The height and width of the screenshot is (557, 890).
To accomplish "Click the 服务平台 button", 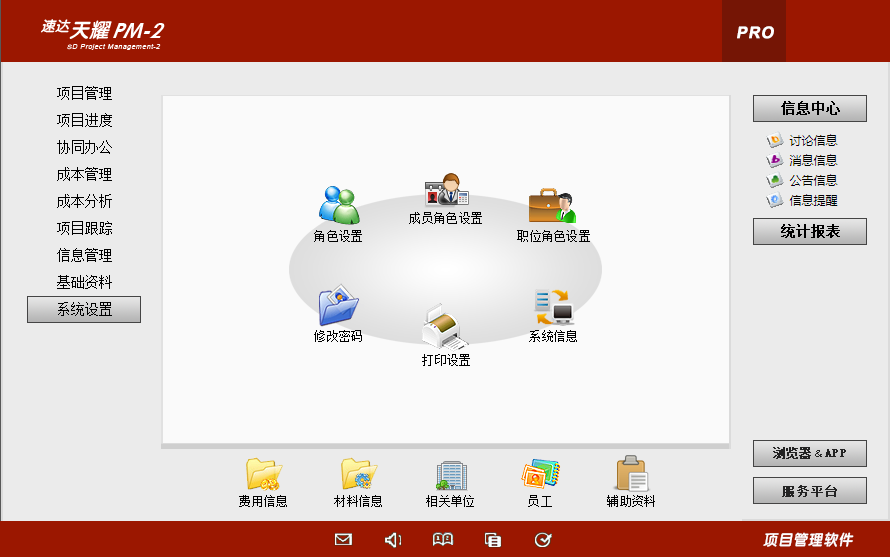I will coord(809,491).
